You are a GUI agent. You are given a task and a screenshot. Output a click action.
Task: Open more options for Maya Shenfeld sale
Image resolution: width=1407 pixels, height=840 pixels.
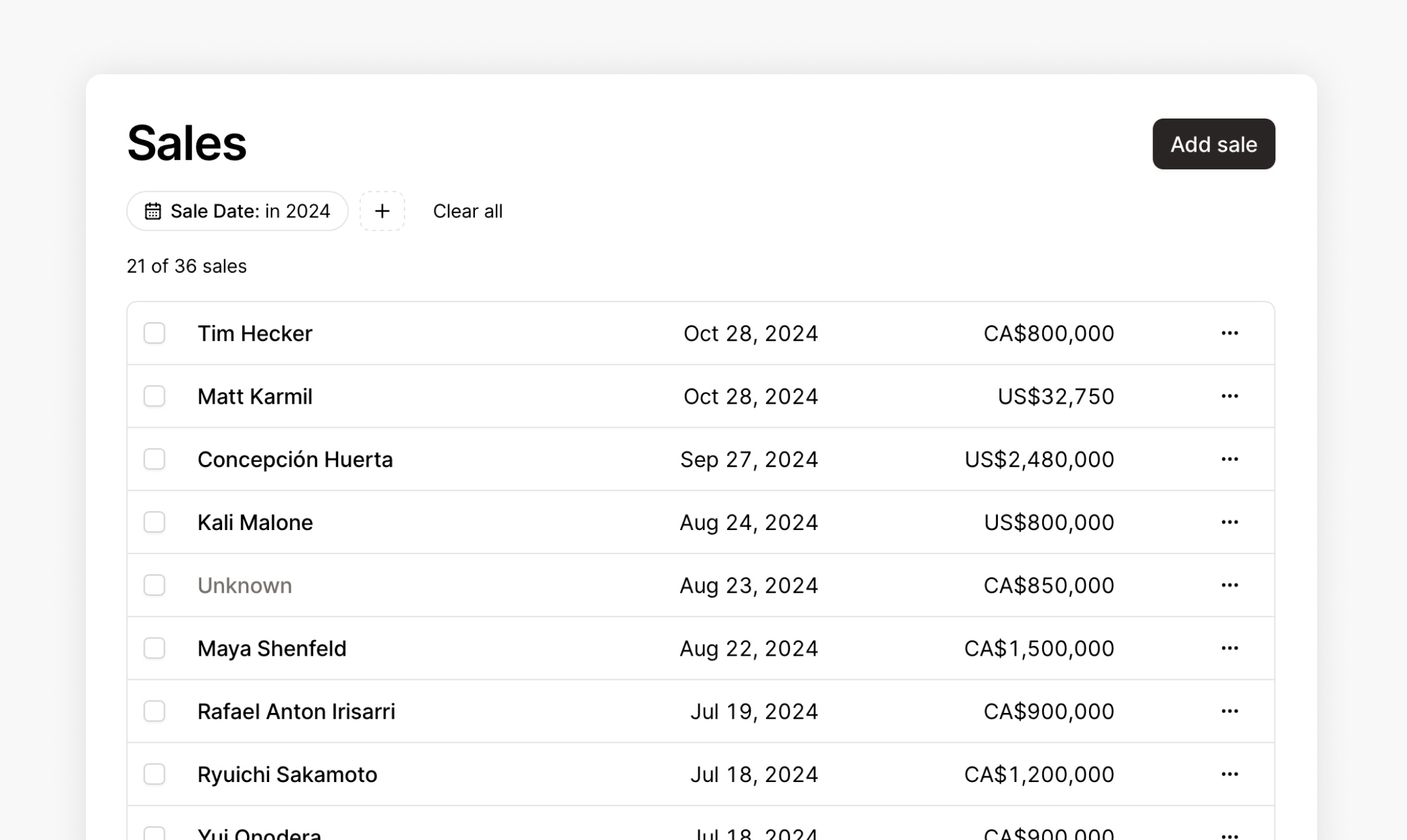(1229, 648)
